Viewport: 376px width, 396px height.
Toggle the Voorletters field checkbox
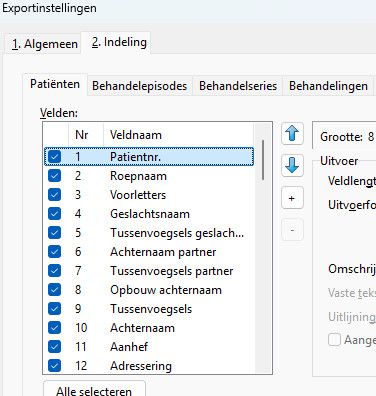tap(54, 195)
